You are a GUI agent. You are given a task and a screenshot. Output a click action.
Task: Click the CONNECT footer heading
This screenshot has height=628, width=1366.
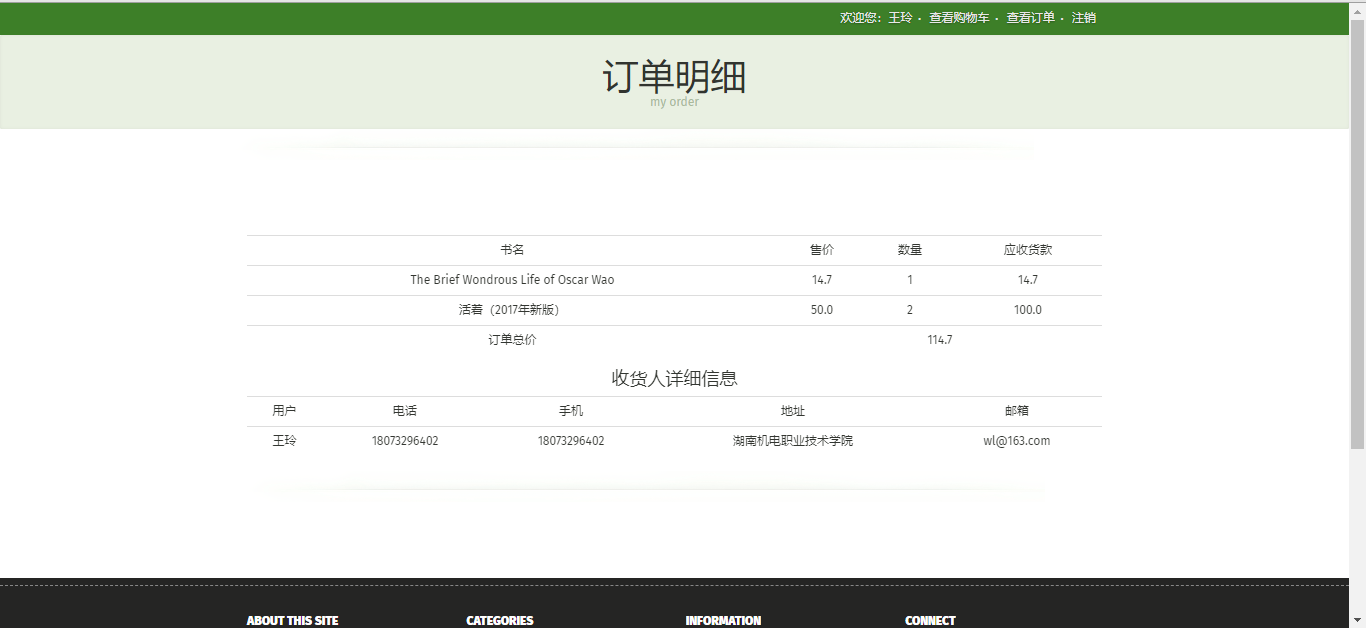coord(930,621)
